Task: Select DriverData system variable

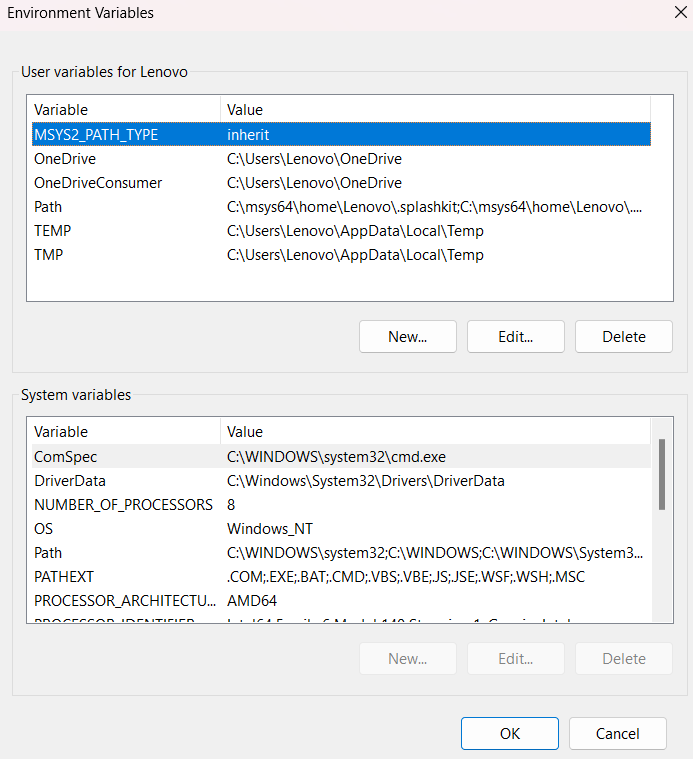Action: coord(341,481)
